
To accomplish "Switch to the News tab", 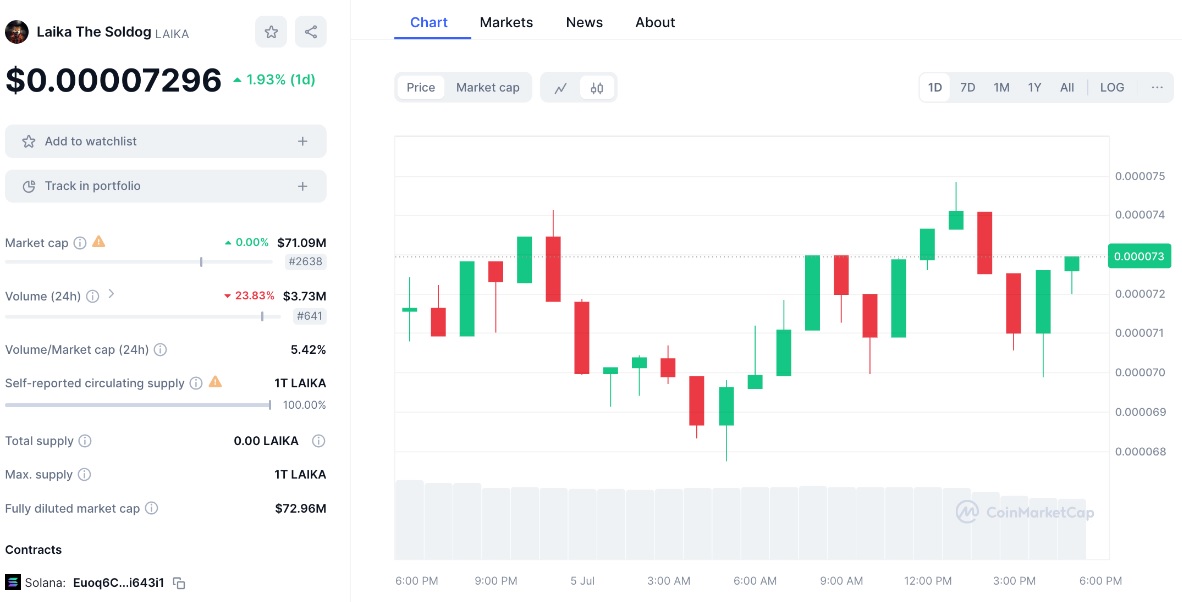I will 584,23.
